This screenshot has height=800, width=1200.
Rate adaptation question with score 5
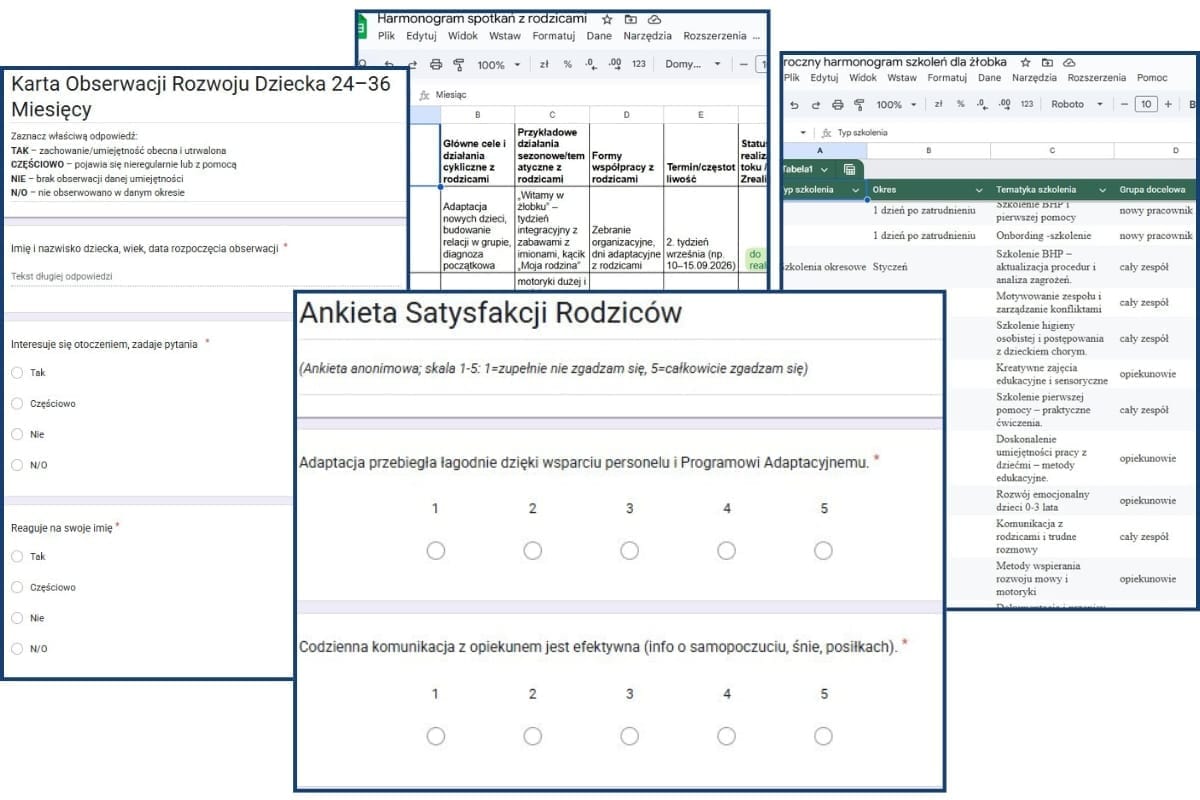coord(823,551)
